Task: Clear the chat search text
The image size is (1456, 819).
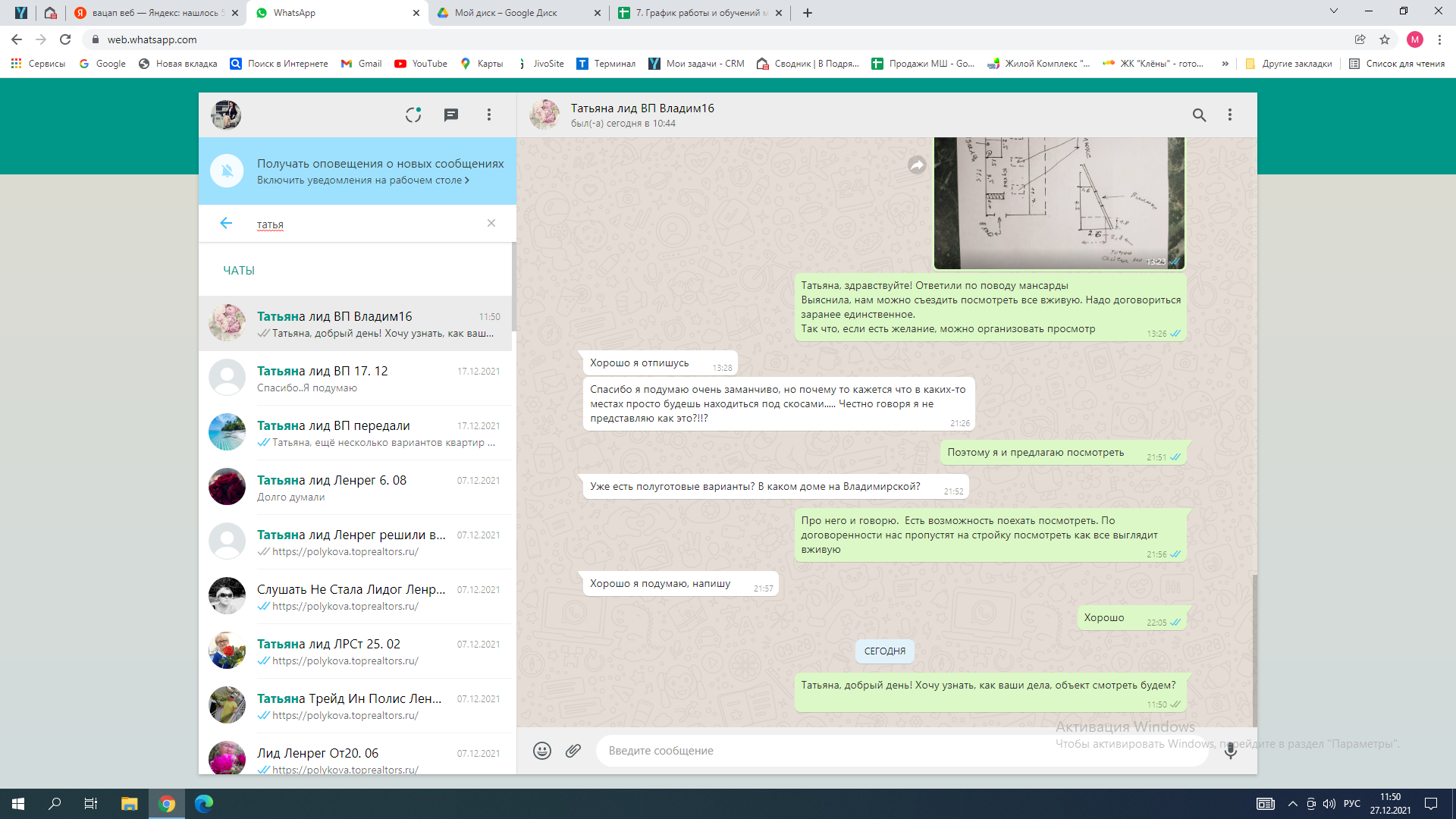Action: pos(491,223)
